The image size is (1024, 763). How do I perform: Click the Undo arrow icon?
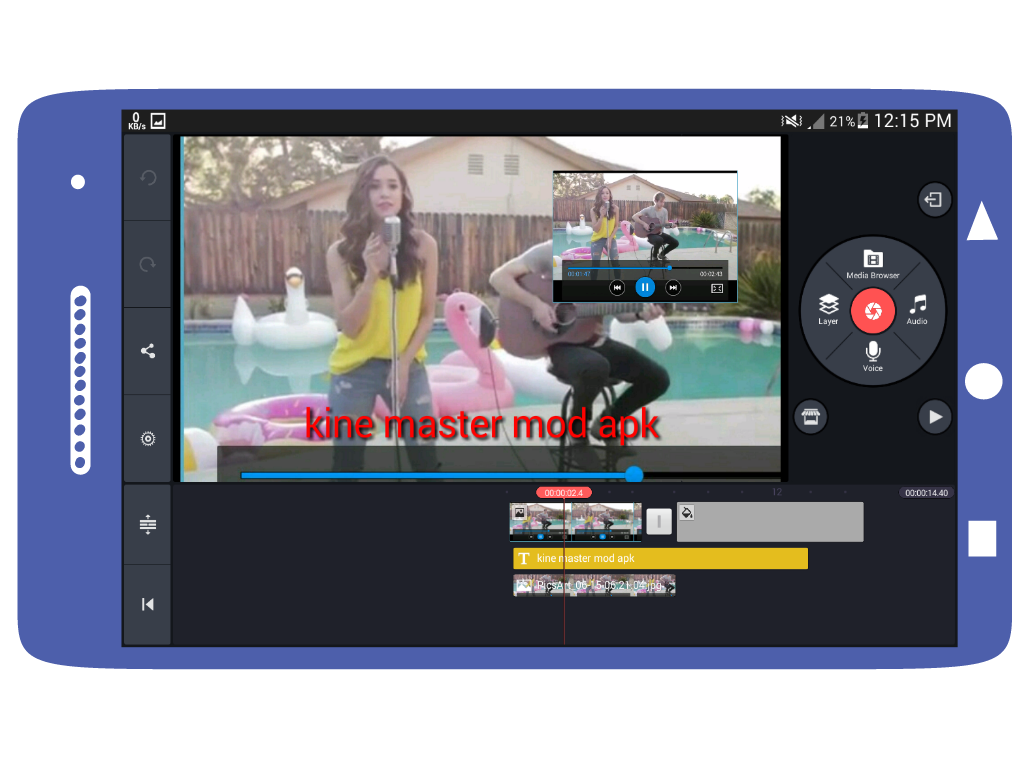click(148, 178)
